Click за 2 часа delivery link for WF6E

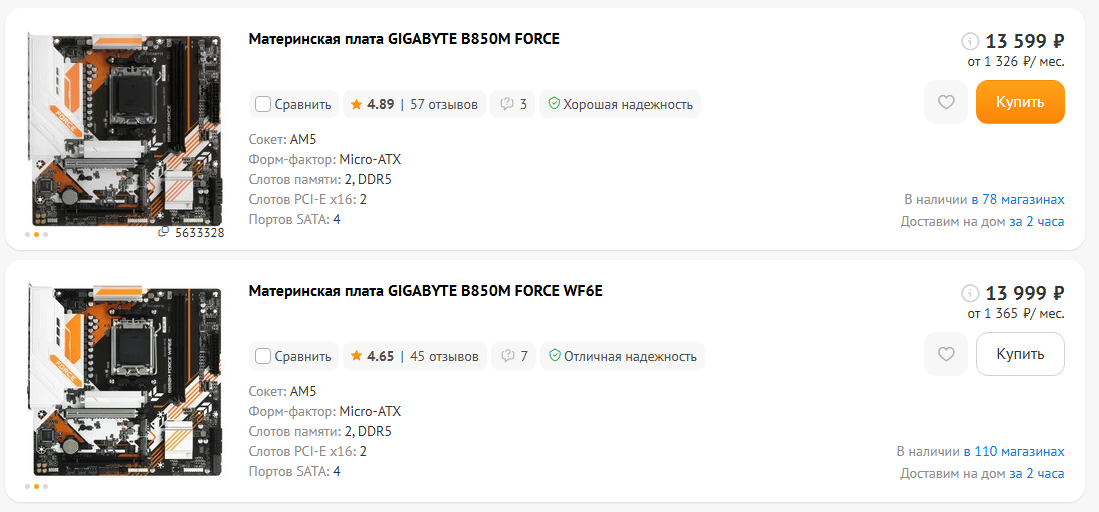[x=1037, y=473]
